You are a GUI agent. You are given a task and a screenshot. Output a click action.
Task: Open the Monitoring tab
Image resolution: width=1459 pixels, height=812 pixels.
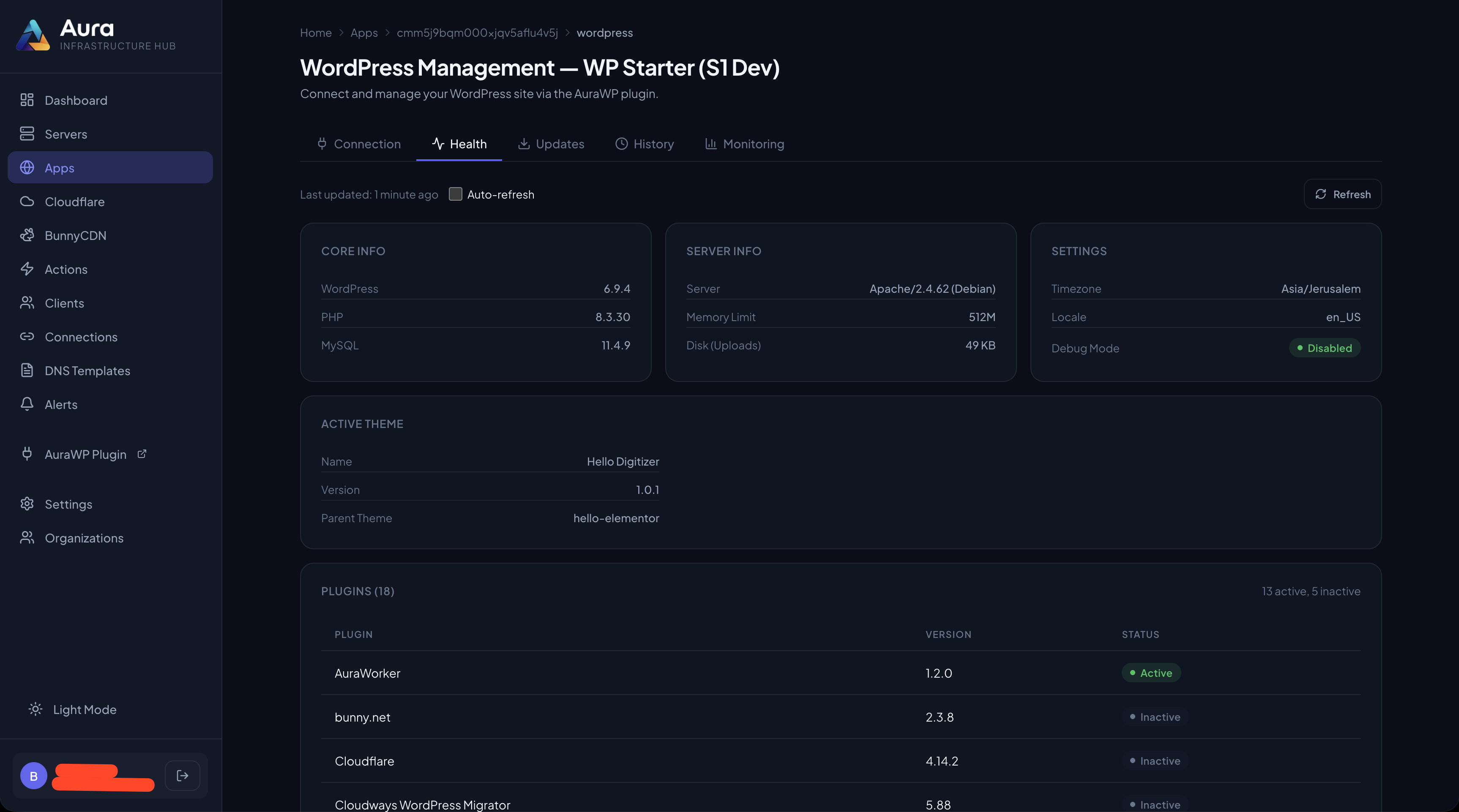tap(744, 144)
